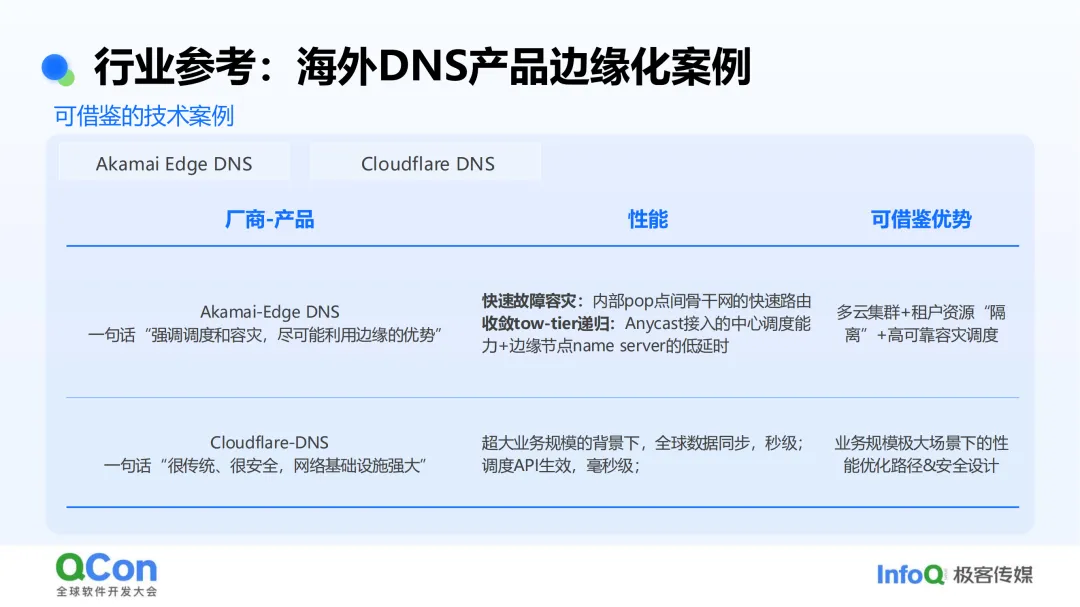Image resolution: width=1080 pixels, height=607 pixels.
Task: Click the line 调度API生效，毫秒级
Action: click(561, 466)
